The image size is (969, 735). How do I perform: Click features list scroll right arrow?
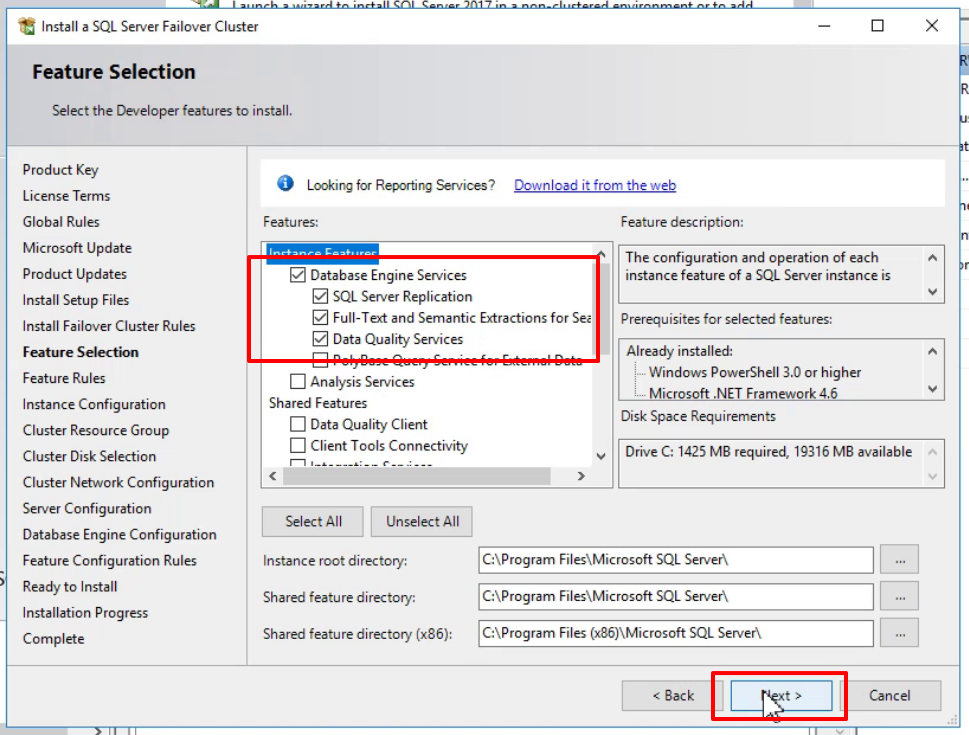(581, 476)
